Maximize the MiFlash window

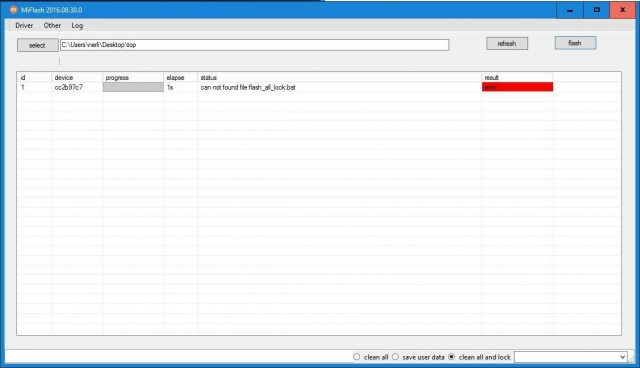[x=596, y=10]
